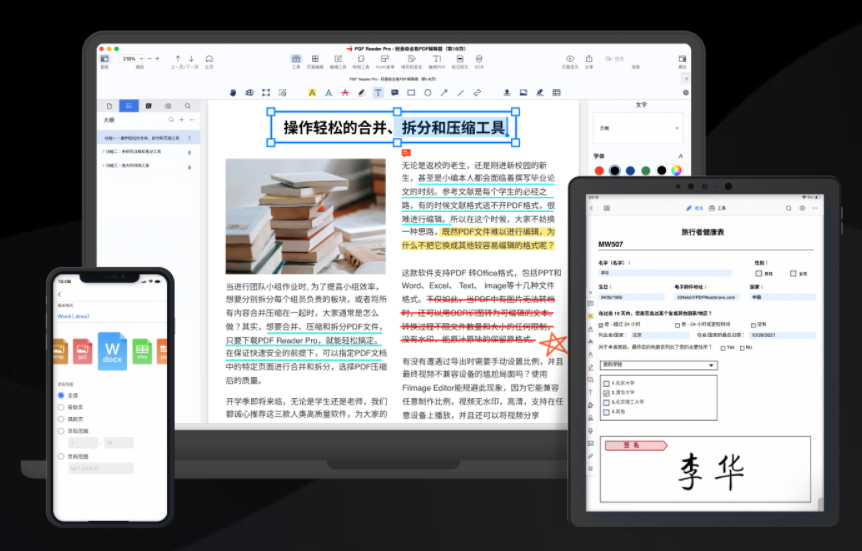Click the orange comment marker below heading
The height and width of the screenshot is (551, 862).
click(x=406, y=152)
